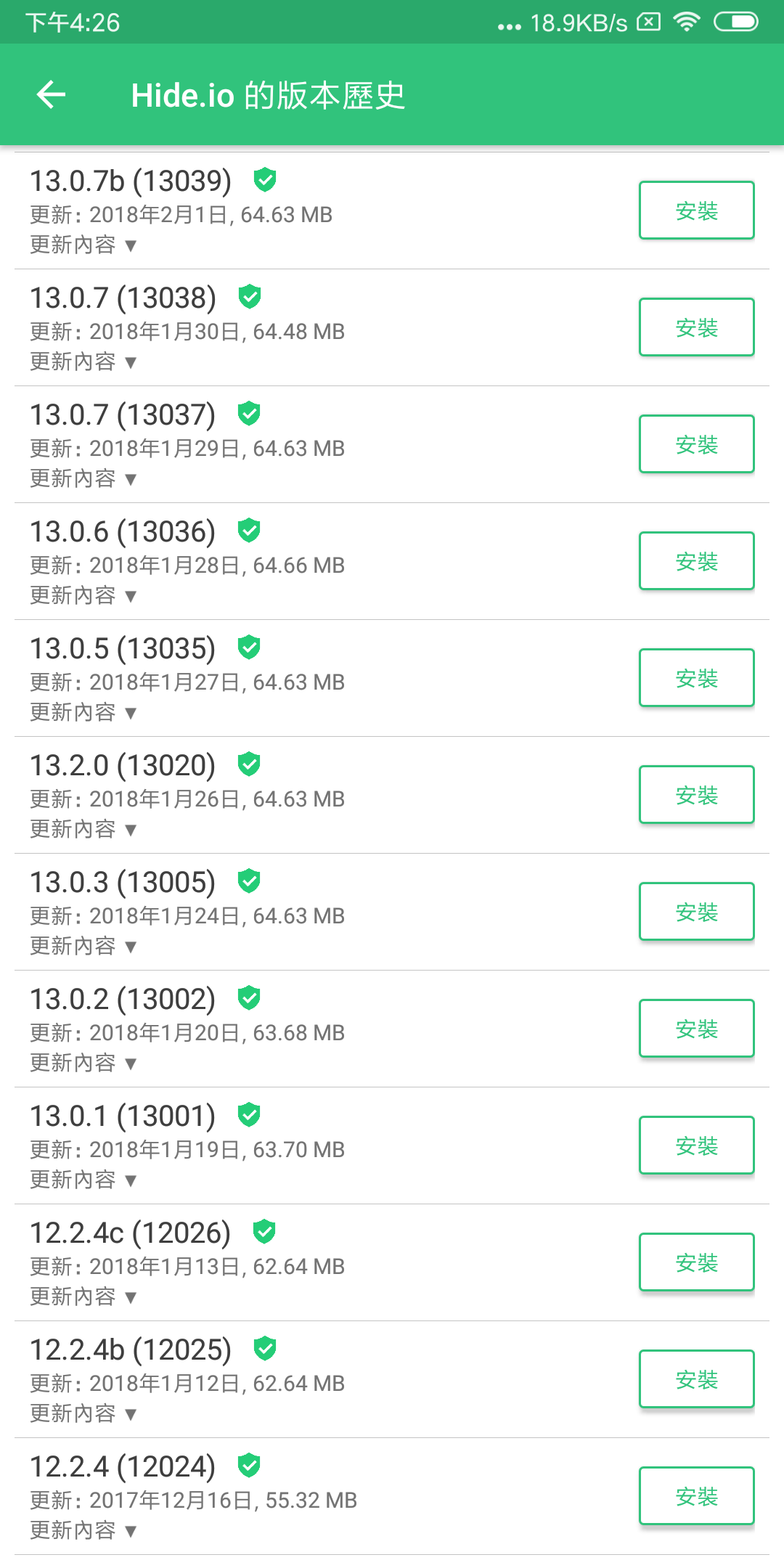This screenshot has width=784, height=1568.
Task: Expand 更新內容 for version 13.0.3 (13005)
Action: coord(83,946)
